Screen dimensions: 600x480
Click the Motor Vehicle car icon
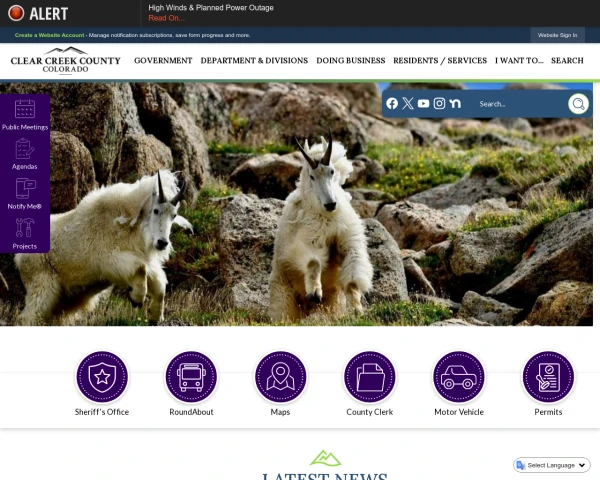[x=459, y=377]
